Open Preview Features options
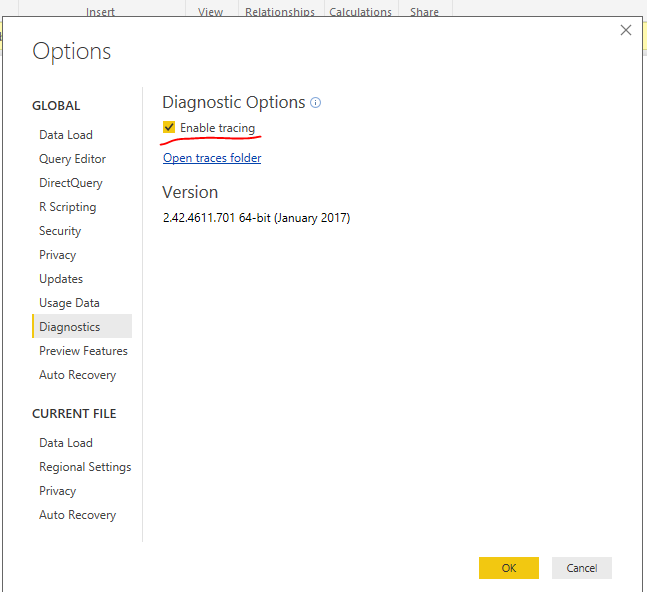Image resolution: width=647 pixels, height=592 pixels. point(83,351)
